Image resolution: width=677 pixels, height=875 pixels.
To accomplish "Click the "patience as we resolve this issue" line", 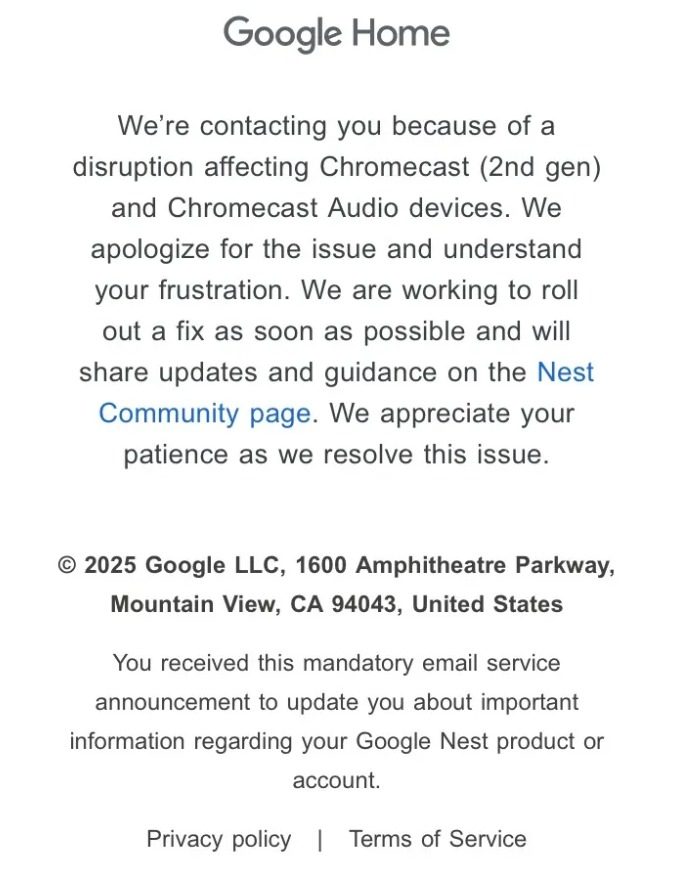I will coord(336,454).
